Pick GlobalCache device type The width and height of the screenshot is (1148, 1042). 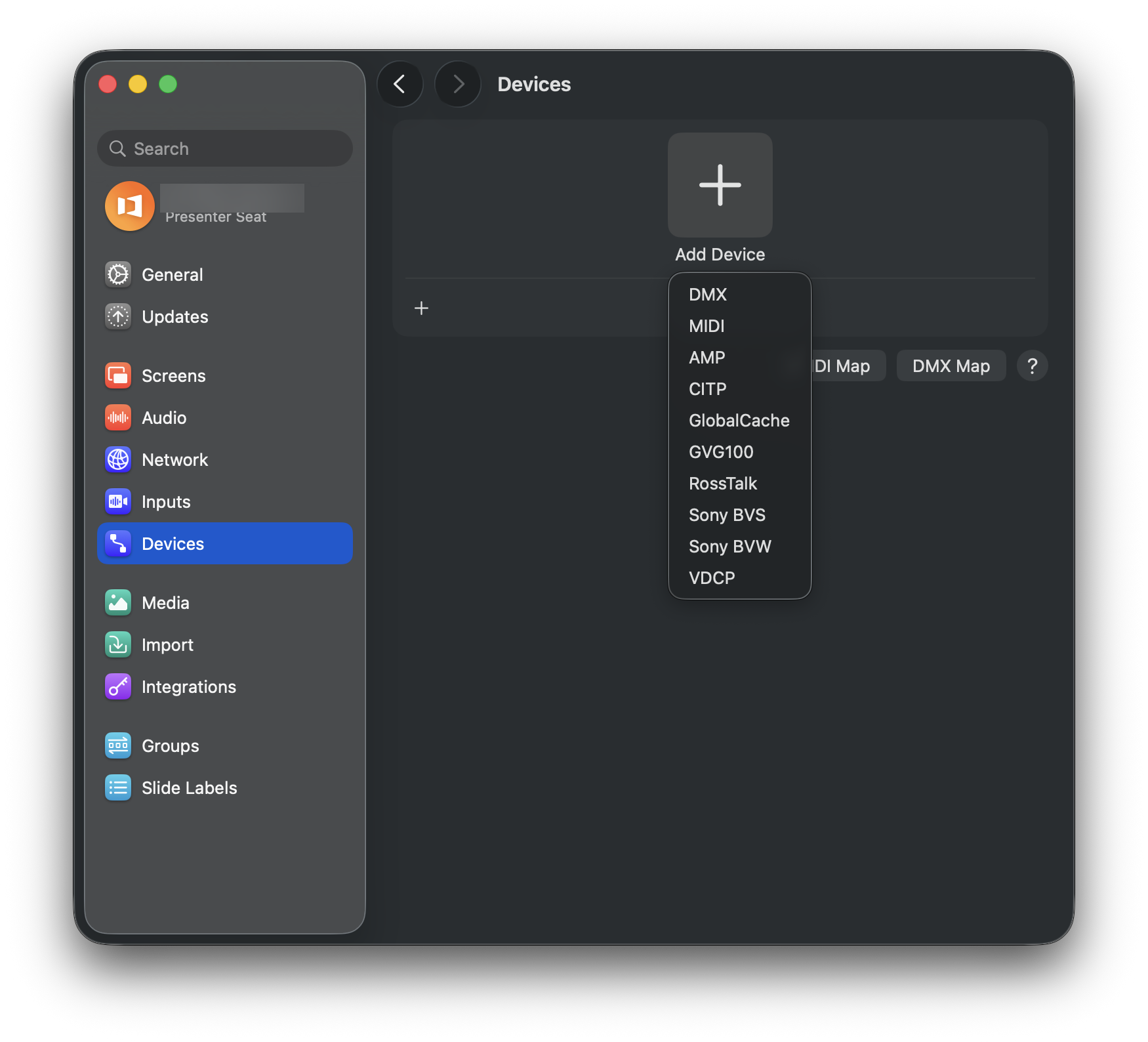point(740,421)
